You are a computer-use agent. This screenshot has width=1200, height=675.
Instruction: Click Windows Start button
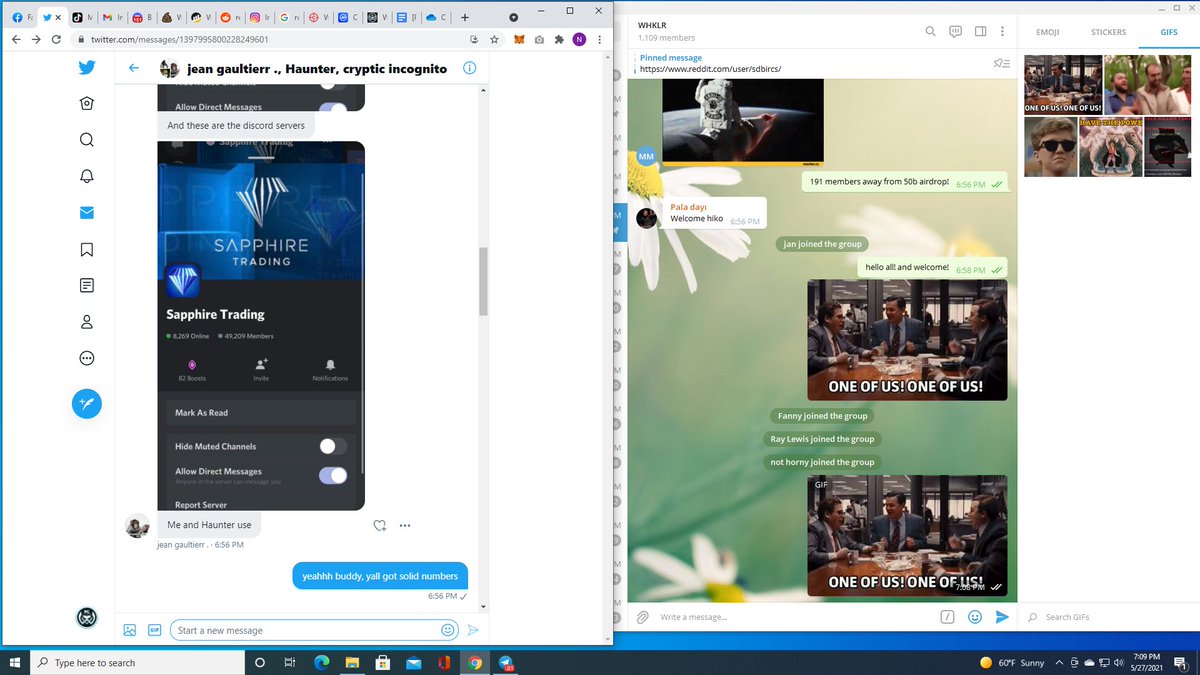point(14,662)
